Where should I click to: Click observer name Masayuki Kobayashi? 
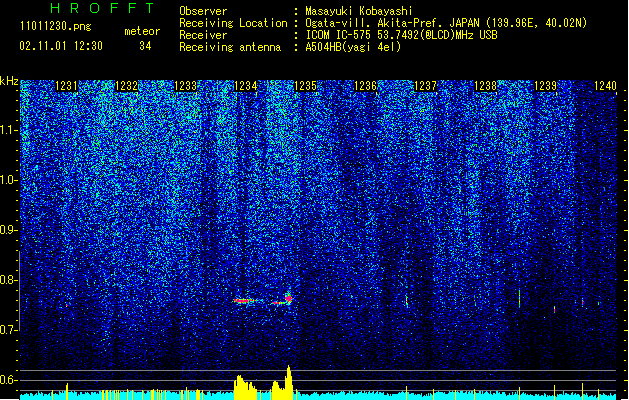359,11
